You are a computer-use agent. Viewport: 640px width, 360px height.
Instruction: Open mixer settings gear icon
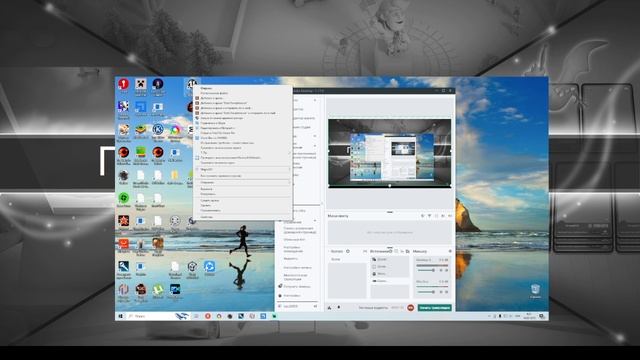tap(450, 251)
